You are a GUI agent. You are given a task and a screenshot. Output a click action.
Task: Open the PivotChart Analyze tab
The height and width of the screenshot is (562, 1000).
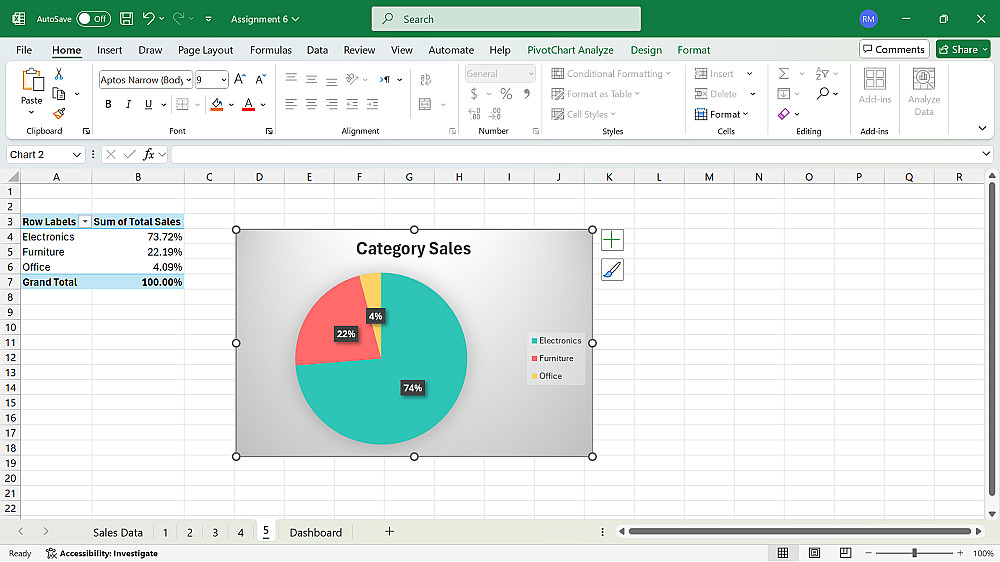570,50
